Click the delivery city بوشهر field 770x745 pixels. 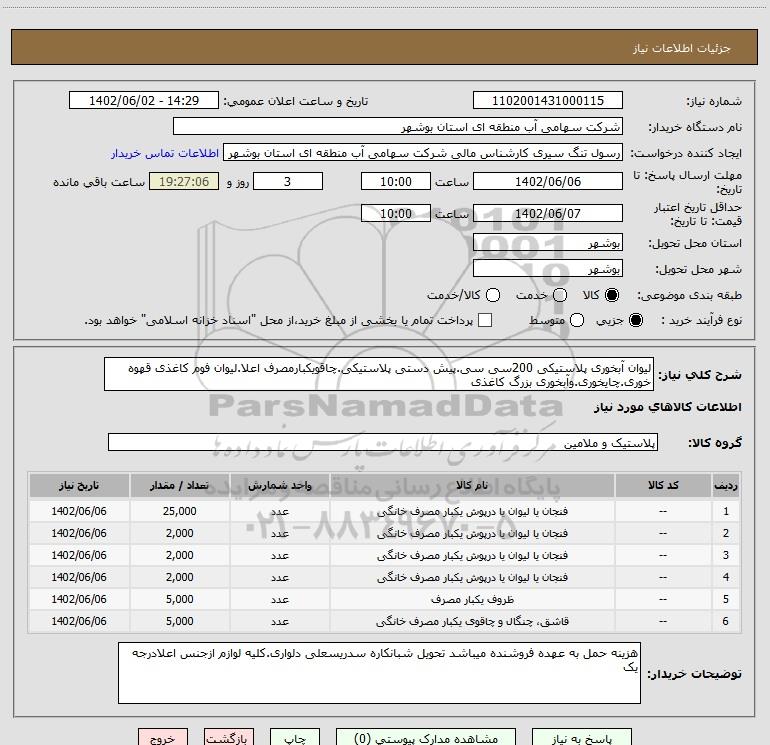tap(548, 268)
